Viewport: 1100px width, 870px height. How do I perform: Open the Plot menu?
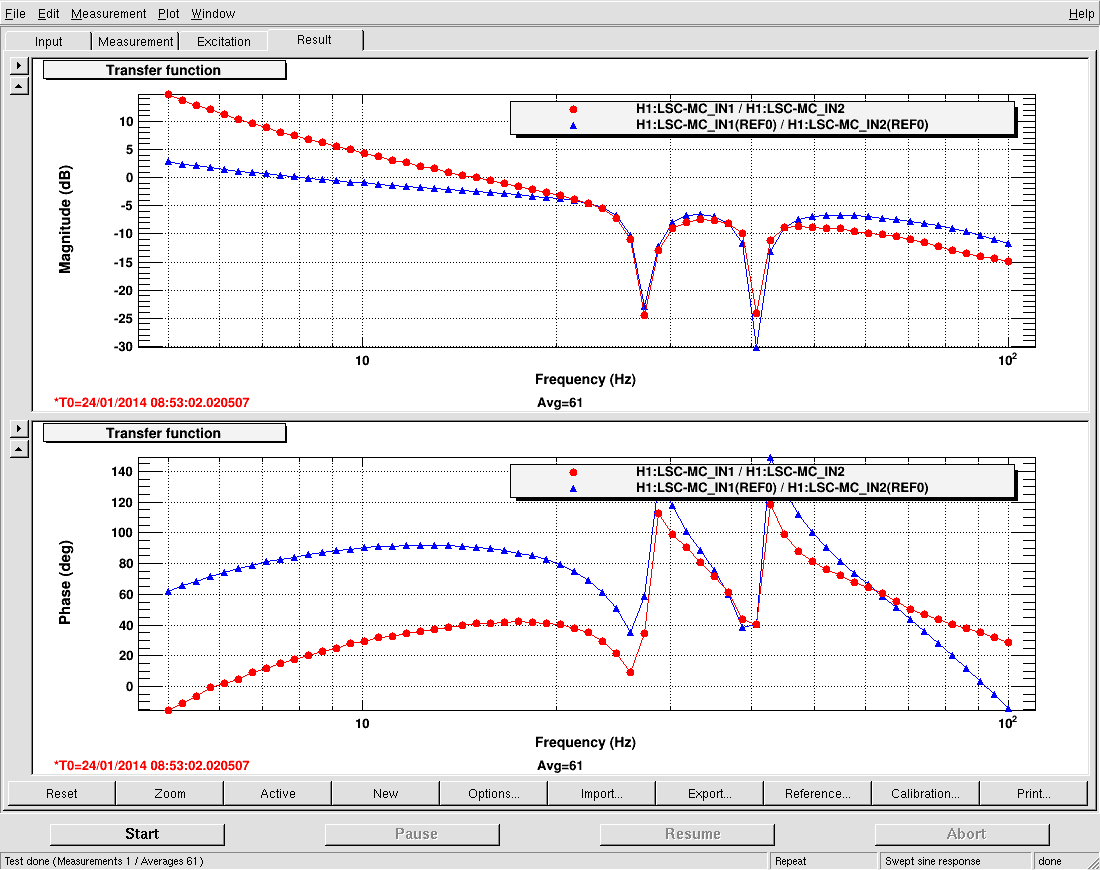[168, 14]
